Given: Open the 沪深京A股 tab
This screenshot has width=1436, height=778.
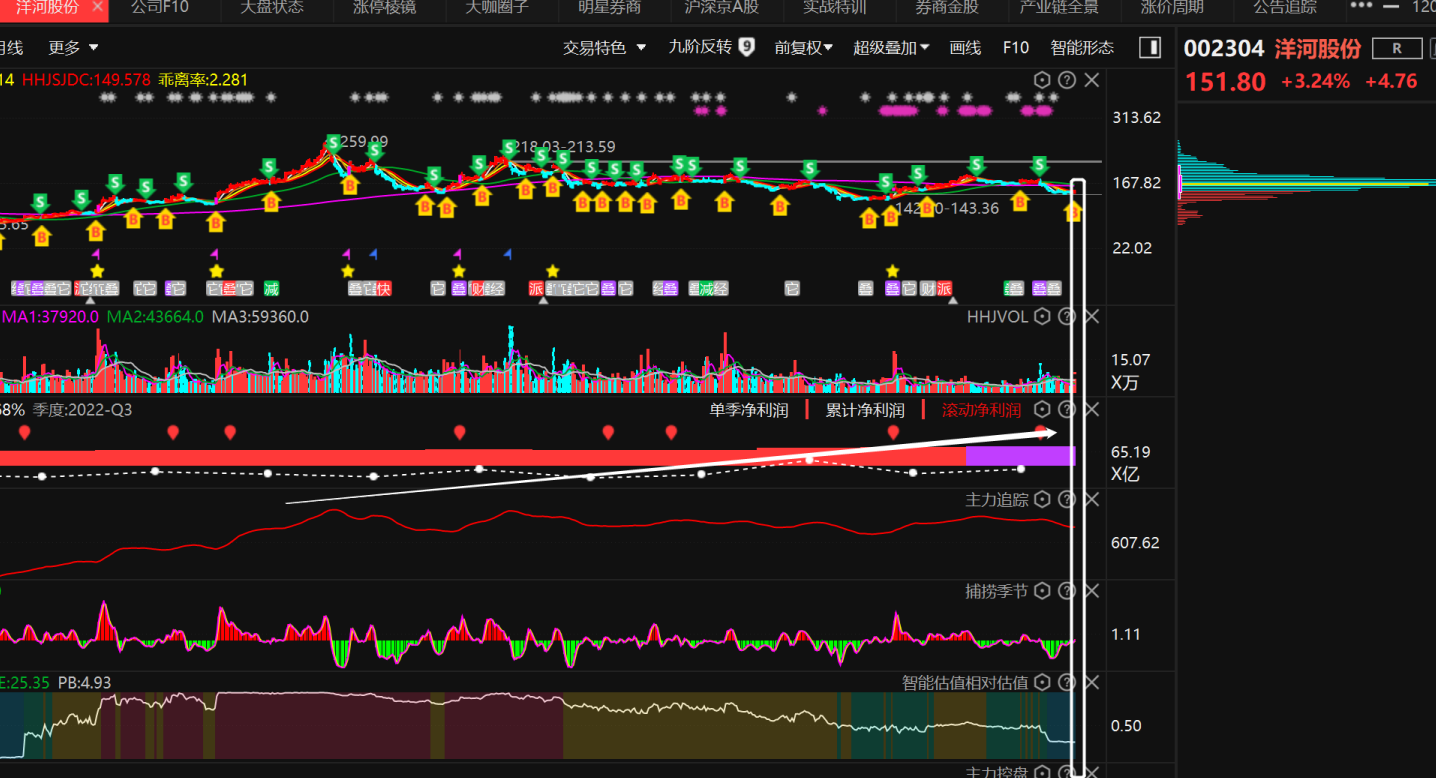Looking at the screenshot, I should 721,7.
